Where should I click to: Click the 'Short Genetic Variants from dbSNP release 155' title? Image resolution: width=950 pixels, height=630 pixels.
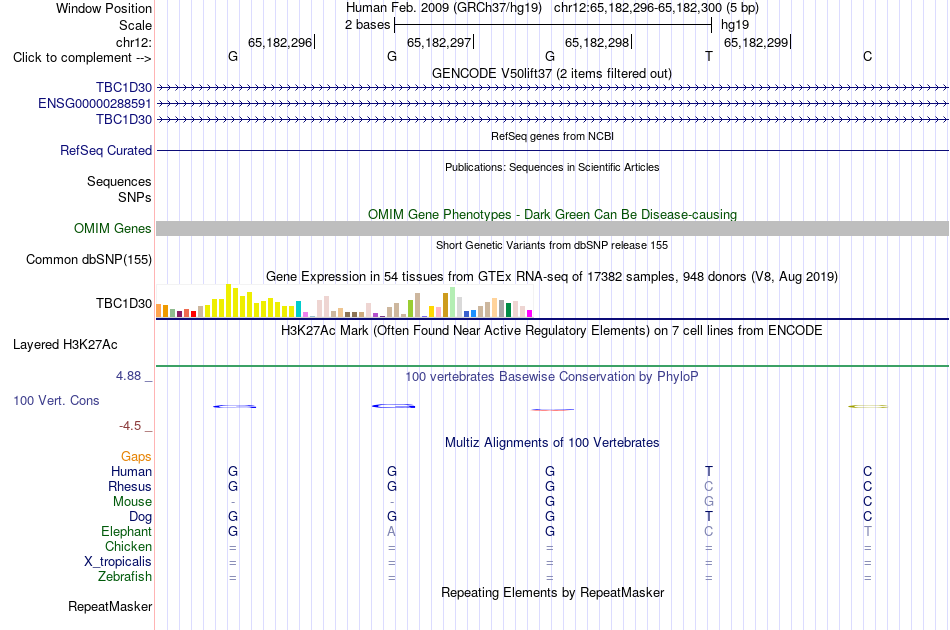click(x=552, y=245)
